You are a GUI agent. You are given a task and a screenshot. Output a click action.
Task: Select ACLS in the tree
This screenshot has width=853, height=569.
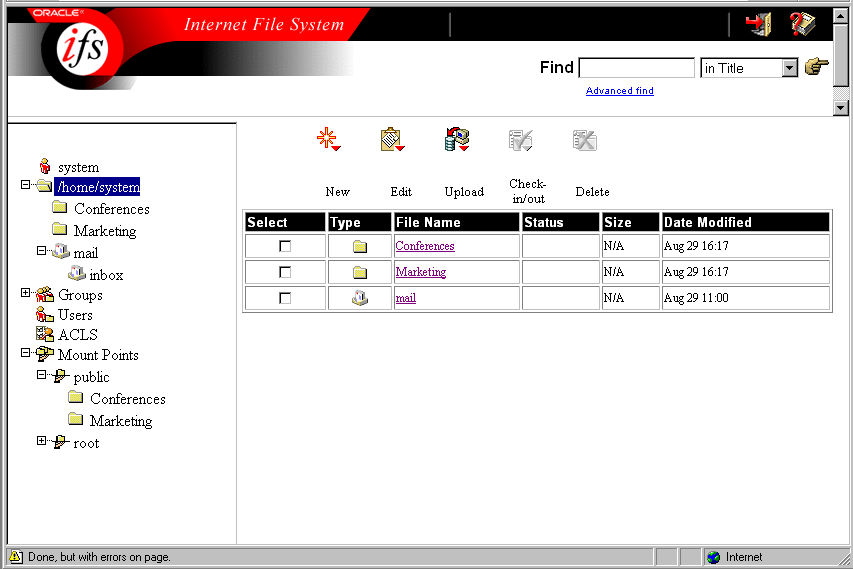78,335
